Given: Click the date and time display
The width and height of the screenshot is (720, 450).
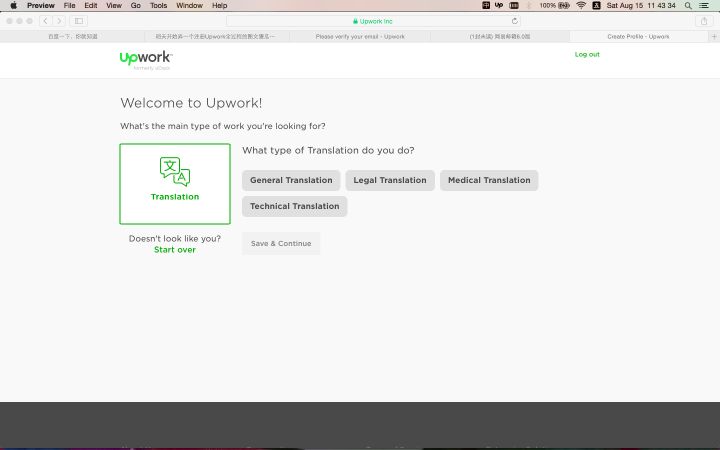Looking at the screenshot, I should point(641,6).
